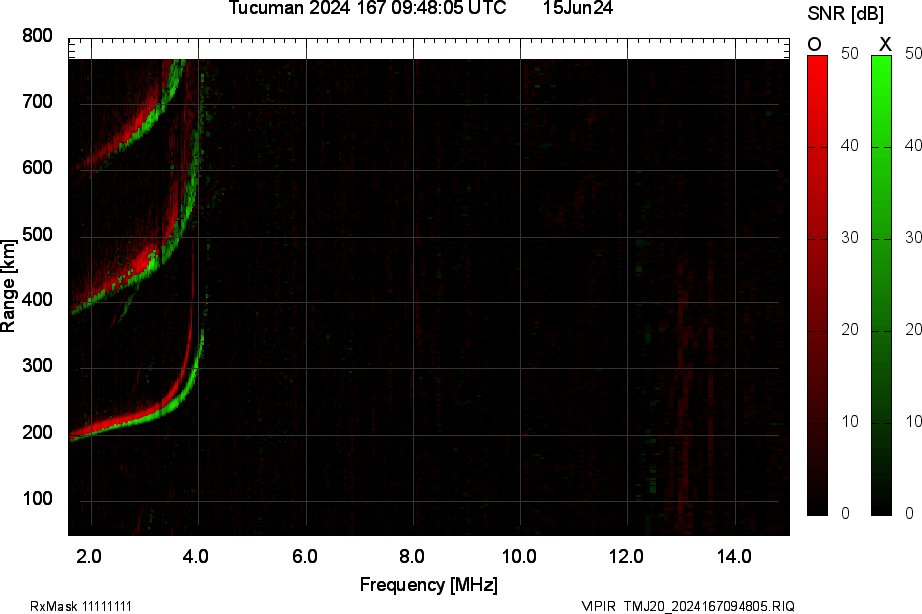
Task: Click the 800 km range tick label
Action: pyautogui.click(x=37, y=37)
